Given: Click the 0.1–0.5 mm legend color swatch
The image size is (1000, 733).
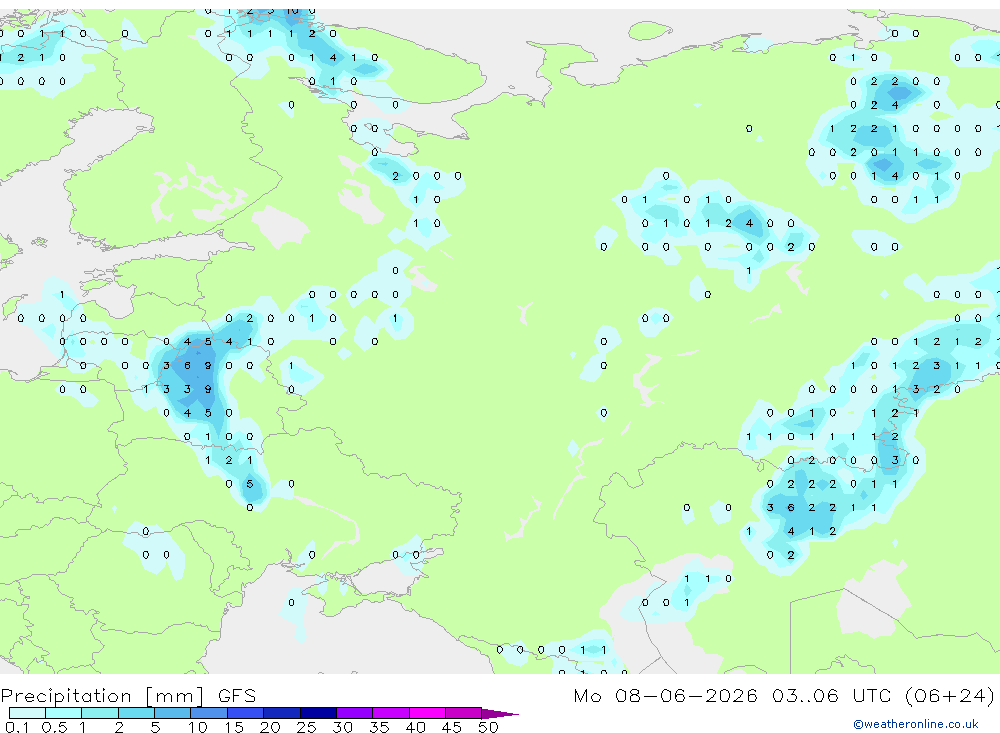Looking at the screenshot, I should 27,713.
